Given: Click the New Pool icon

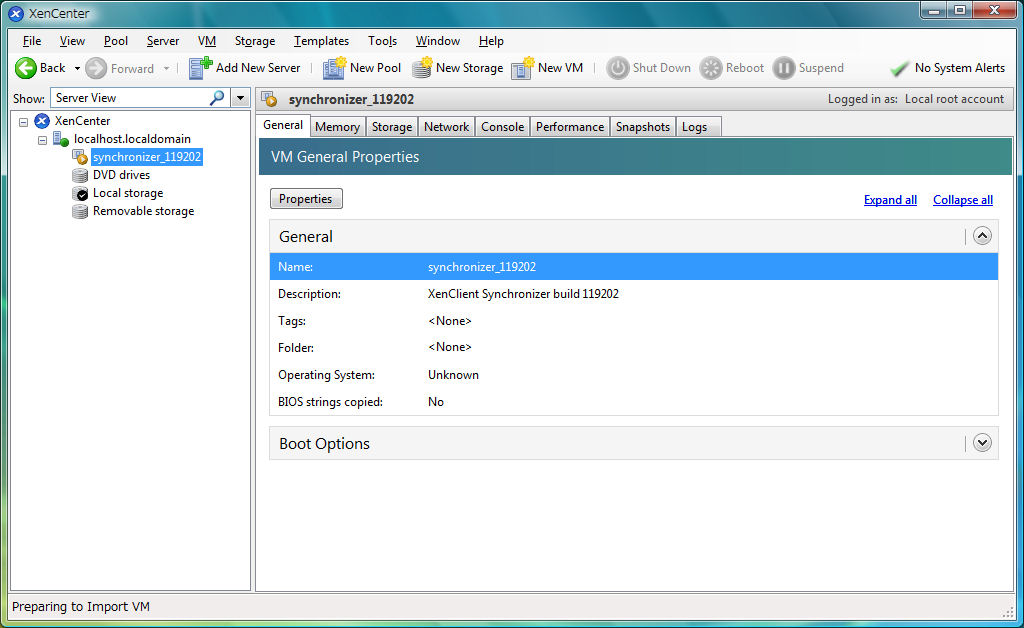Looking at the screenshot, I should pos(334,68).
